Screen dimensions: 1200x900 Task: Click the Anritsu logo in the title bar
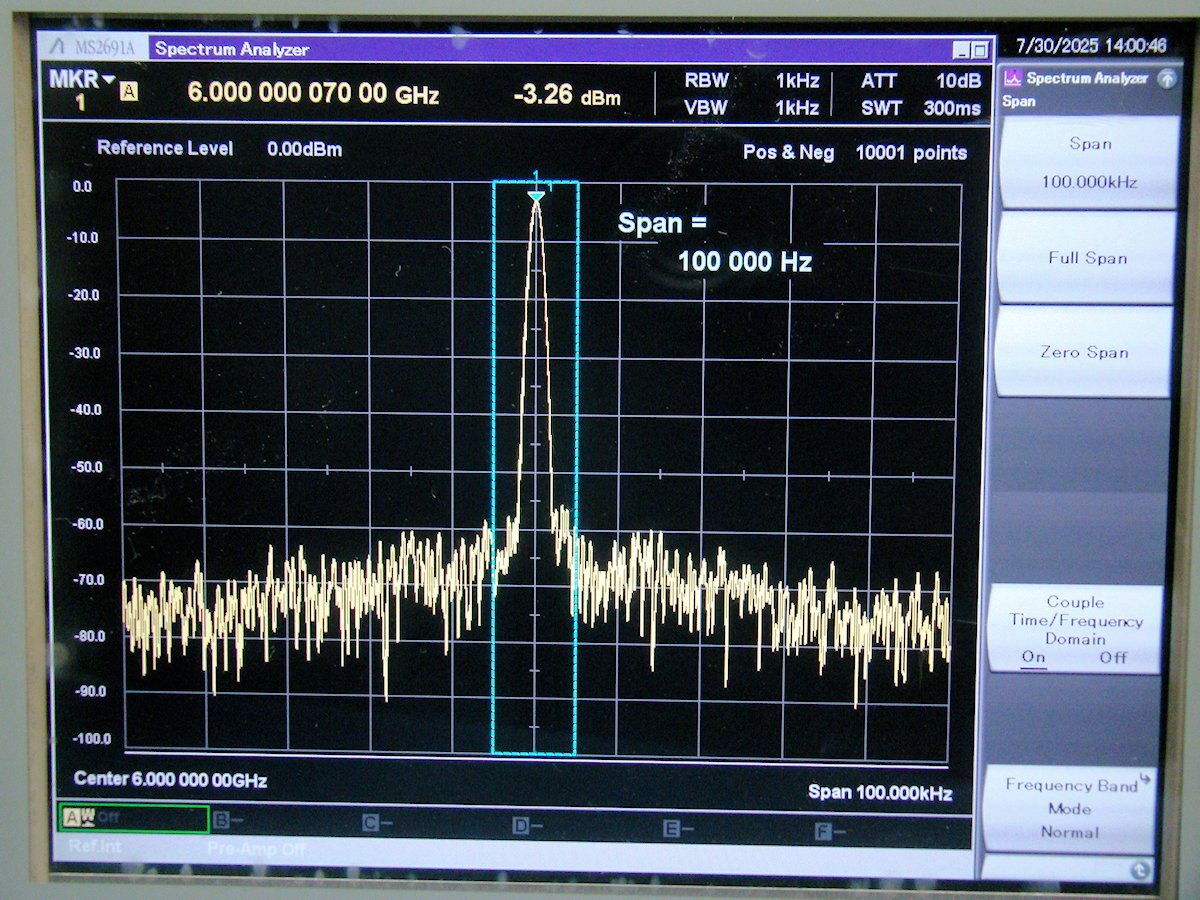(x=57, y=49)
